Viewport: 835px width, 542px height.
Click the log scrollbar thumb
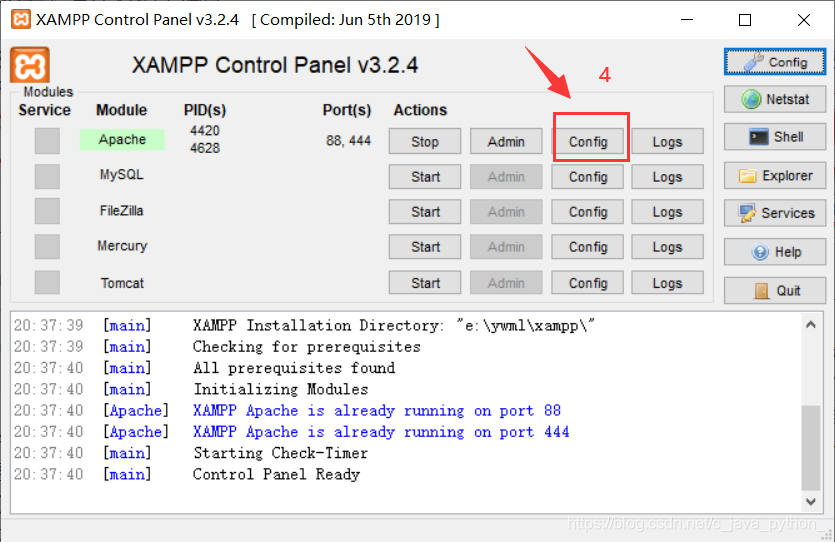coord(811,448)
